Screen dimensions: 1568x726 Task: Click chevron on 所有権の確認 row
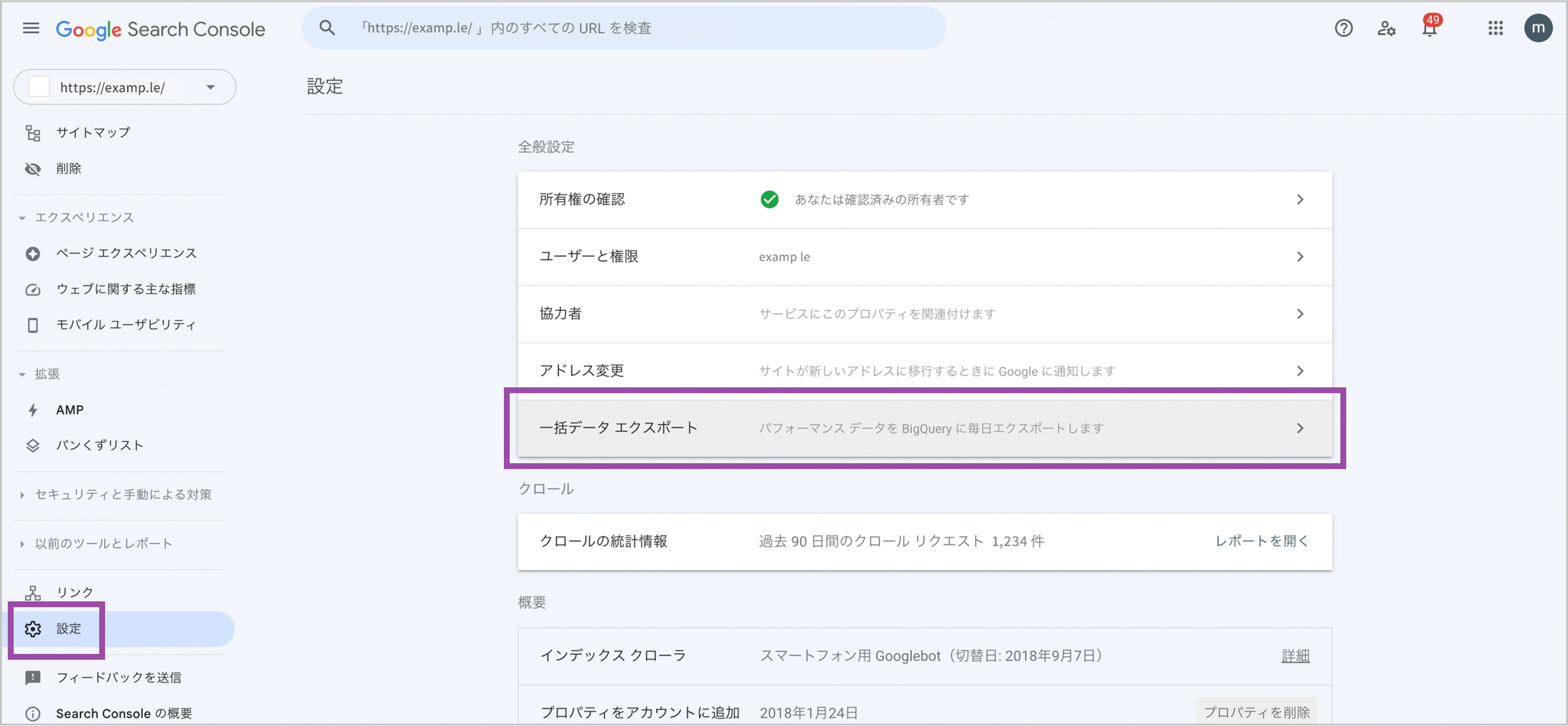coord(1300,200)
